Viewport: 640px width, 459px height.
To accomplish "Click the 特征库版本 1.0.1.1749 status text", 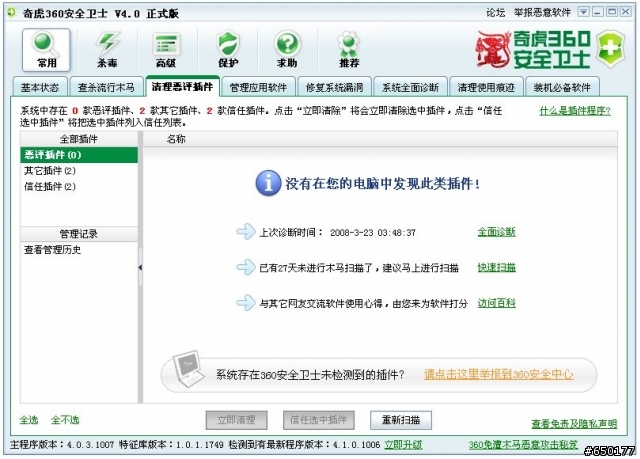I will point(171,444).
